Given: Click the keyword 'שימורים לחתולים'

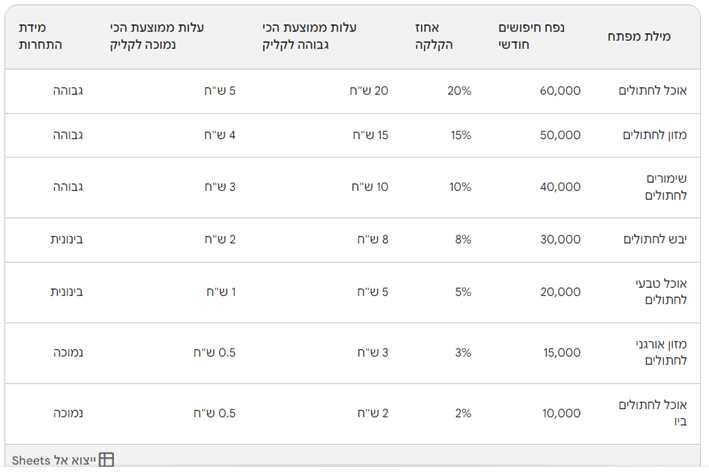Looking at the screenshot, I should click(666, 187).
